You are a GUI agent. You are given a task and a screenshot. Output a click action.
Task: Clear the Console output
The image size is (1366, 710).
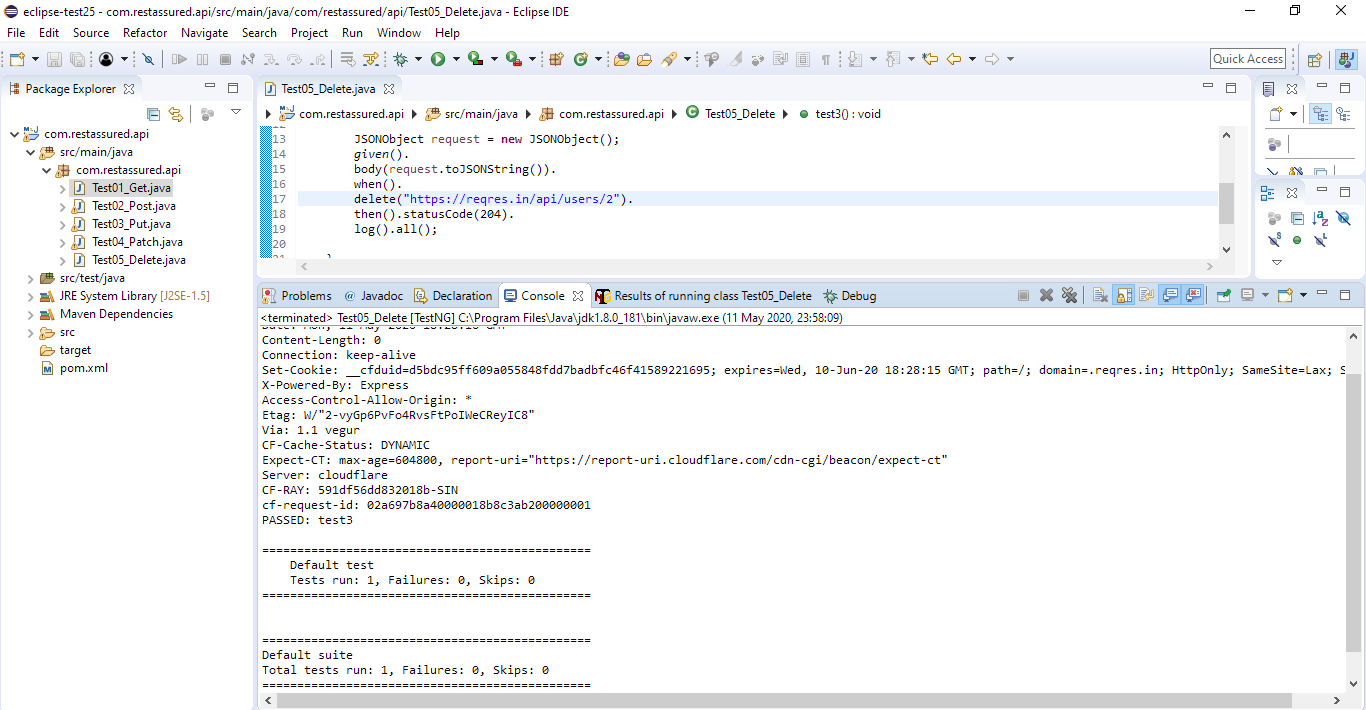(x=1098, y=294)
